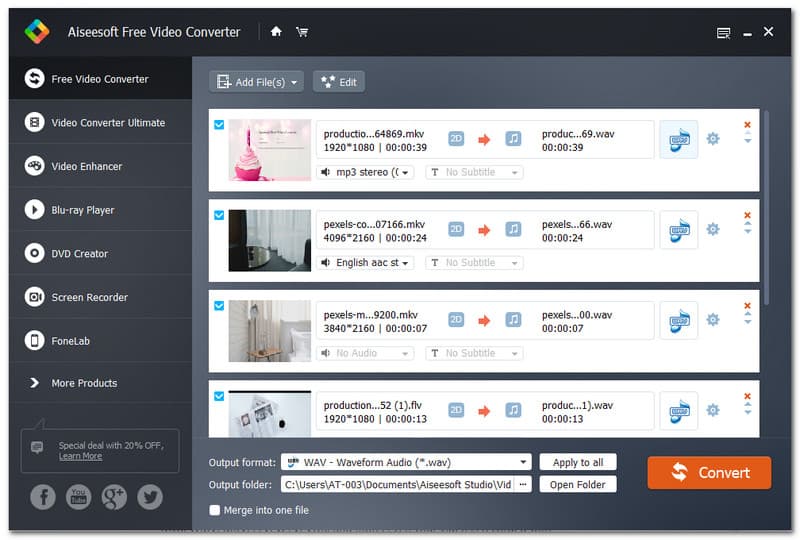This screenshot has width=800, height=540.
Task: Open the Facebook social icon
Action: point(42,497)
